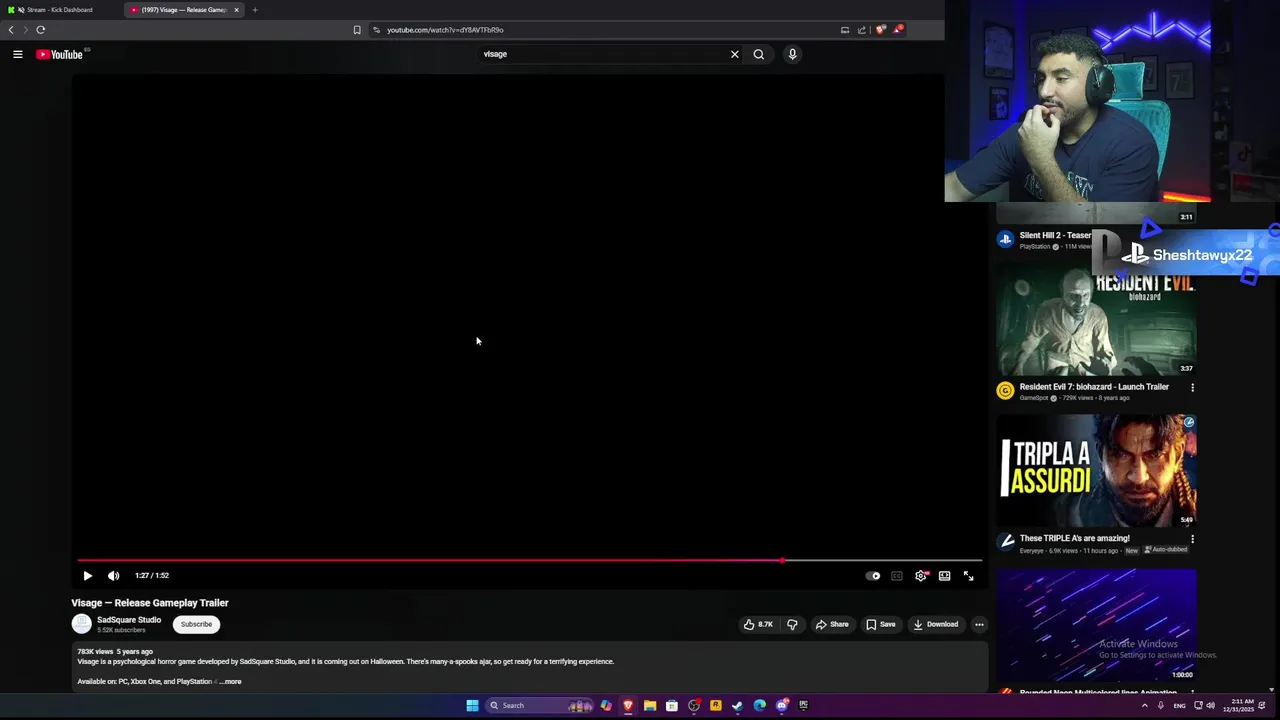Go to the YouTube home logo
This screenshot has width=1280, height=720.
pos(60,54)
